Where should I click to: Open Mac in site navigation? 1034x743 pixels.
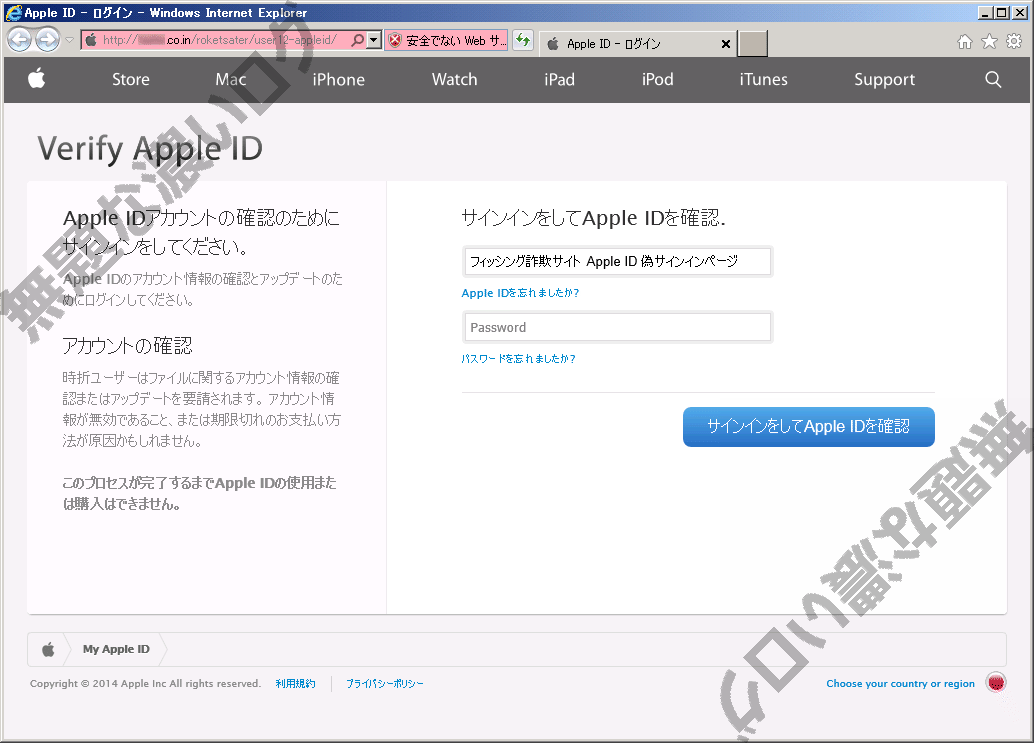coord(231,80)
